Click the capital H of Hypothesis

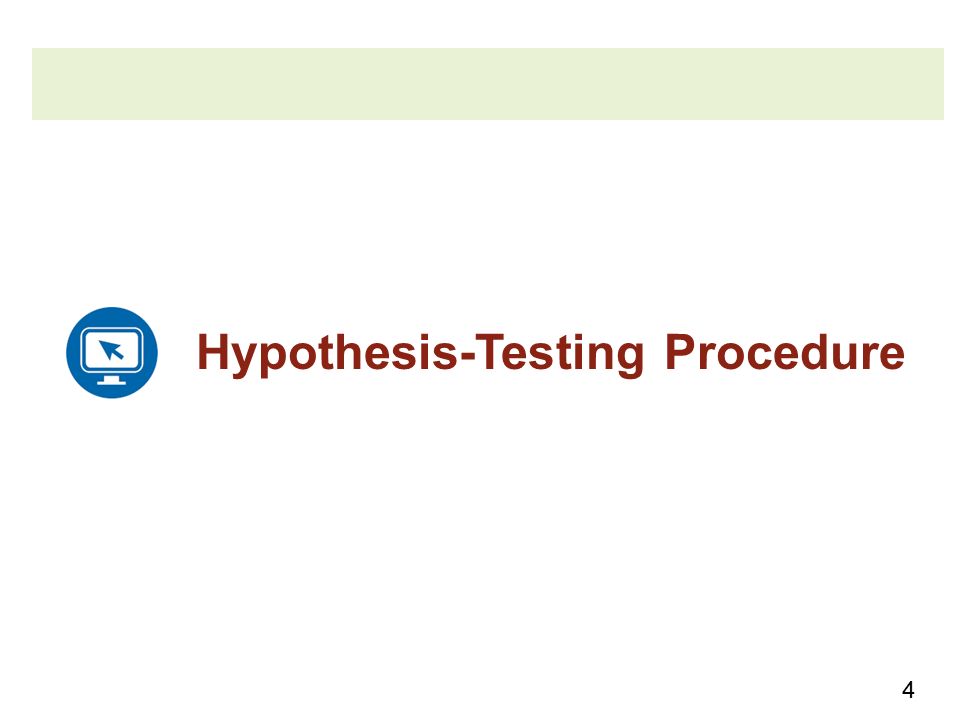212,351
